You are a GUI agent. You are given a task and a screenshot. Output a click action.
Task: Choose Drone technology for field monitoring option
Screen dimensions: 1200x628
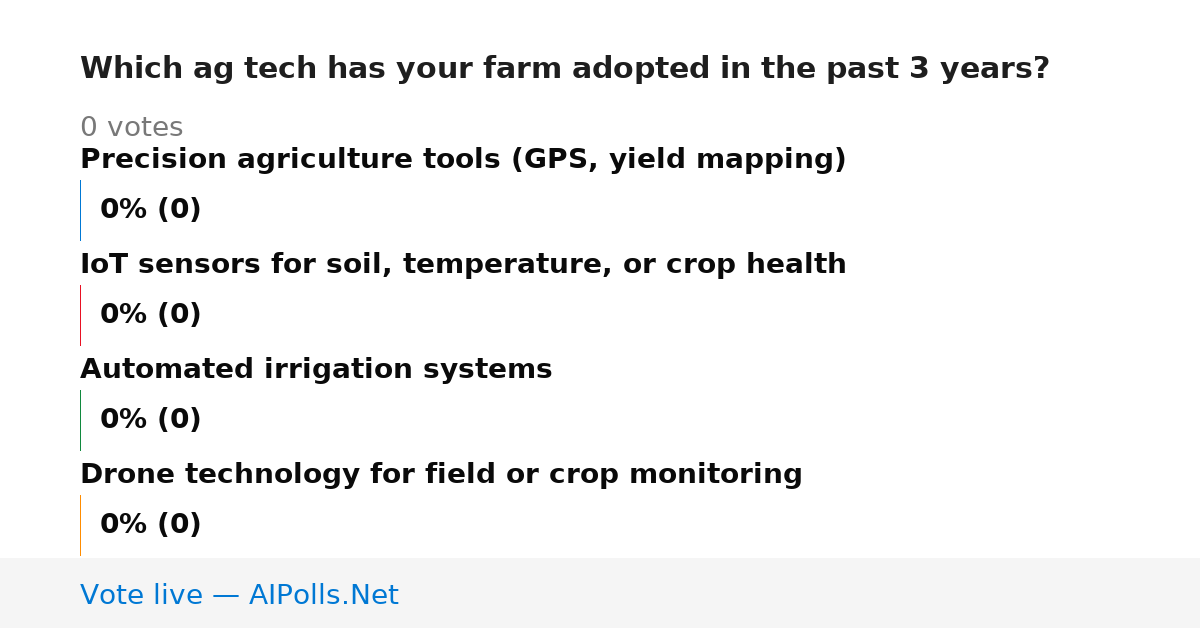[441, 475]
